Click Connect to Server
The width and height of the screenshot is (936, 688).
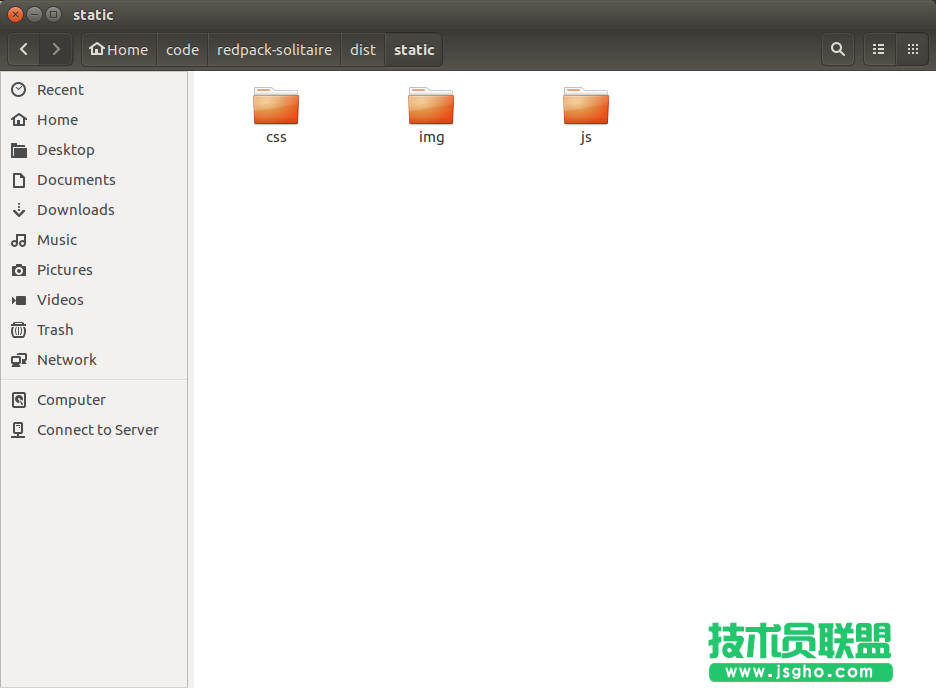click(x=97, y=430)
